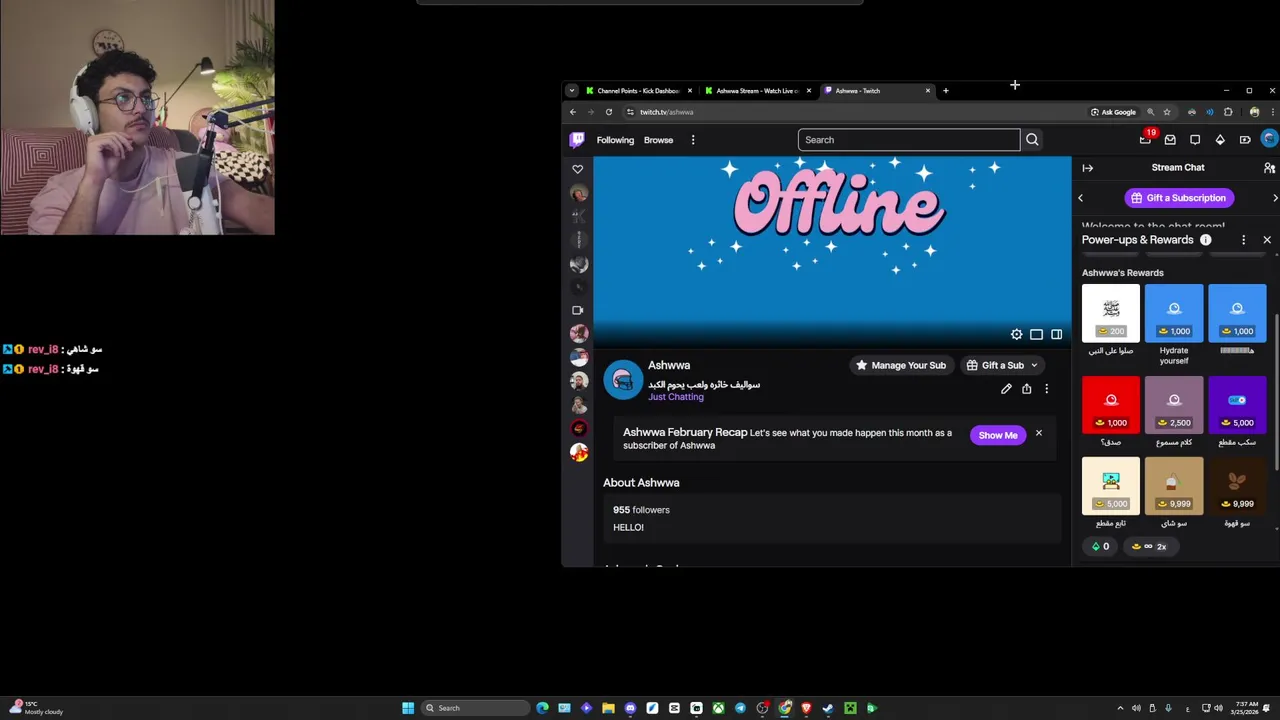Open Steam from the taskbar

click(828, 708)
